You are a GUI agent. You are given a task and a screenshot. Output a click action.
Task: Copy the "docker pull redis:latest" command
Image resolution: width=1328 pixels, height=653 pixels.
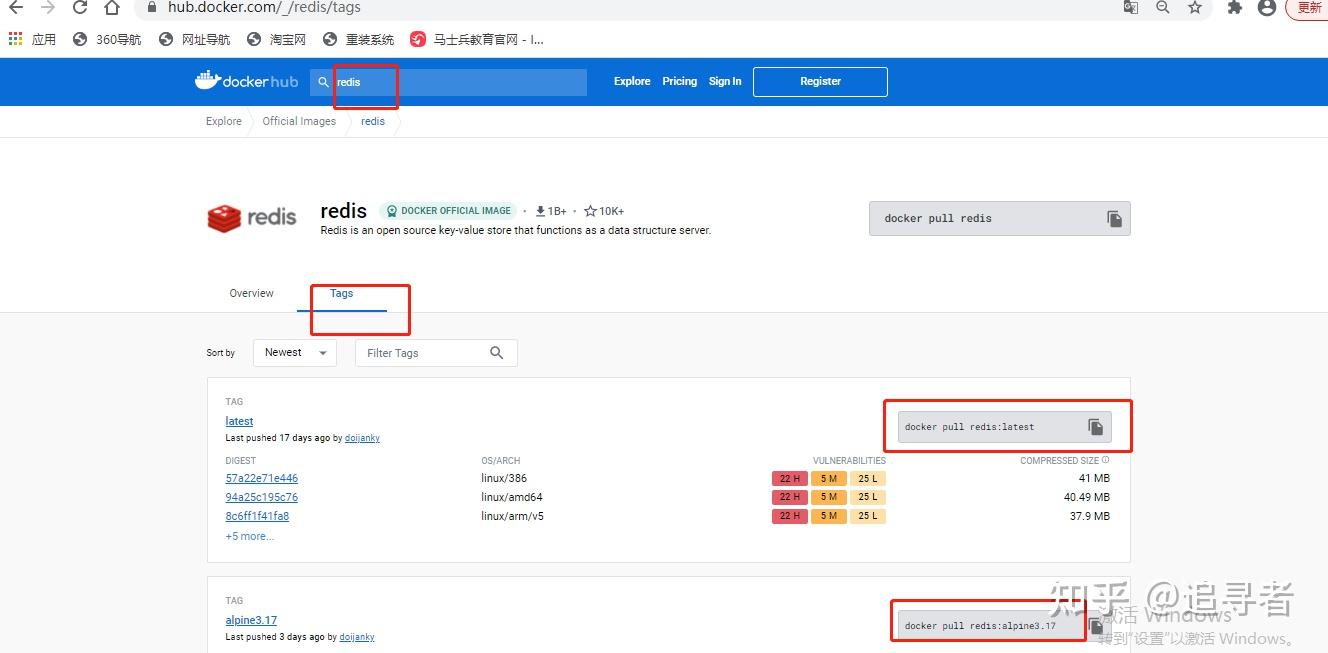1096,425
